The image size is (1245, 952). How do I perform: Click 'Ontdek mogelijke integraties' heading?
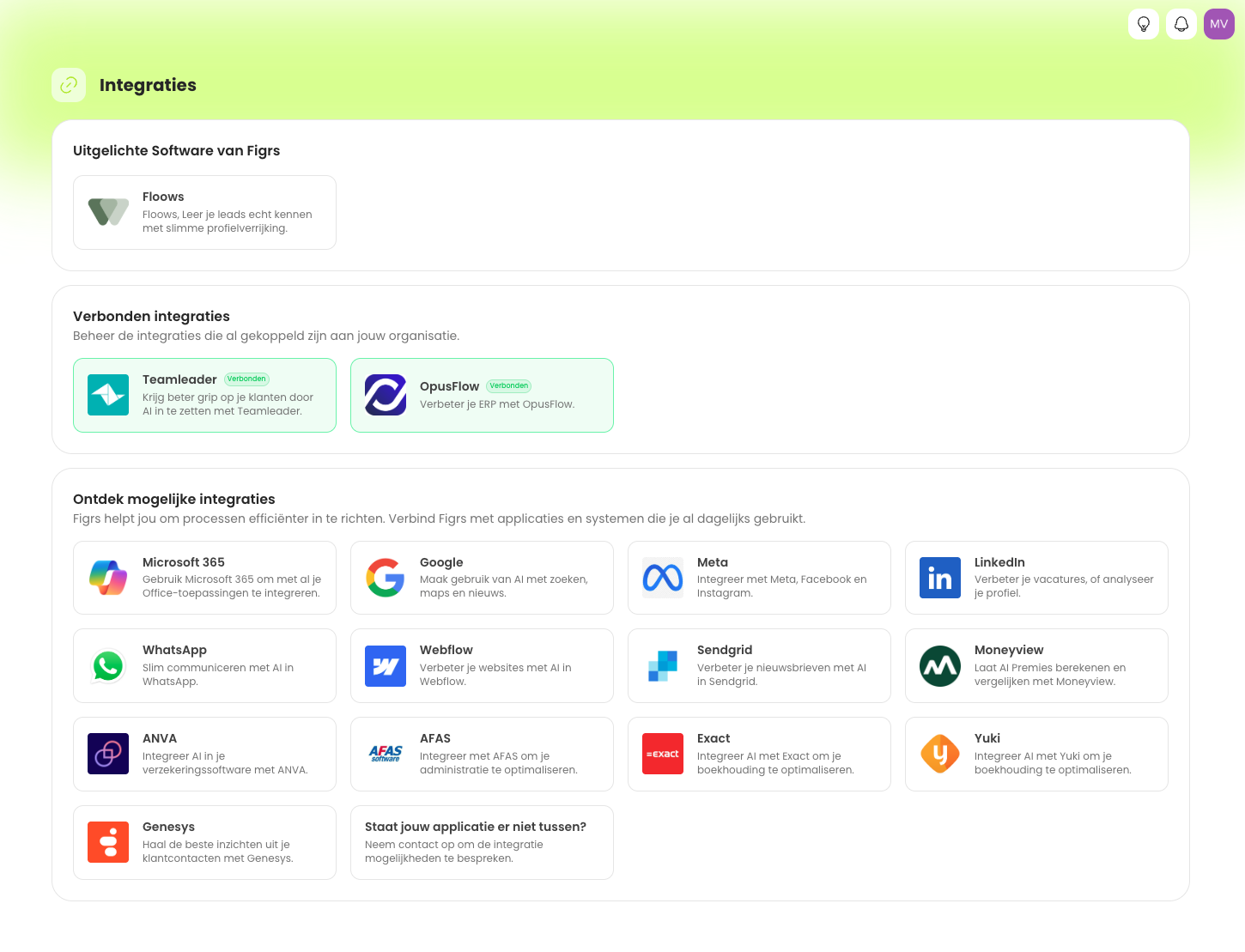pos(174,499)
